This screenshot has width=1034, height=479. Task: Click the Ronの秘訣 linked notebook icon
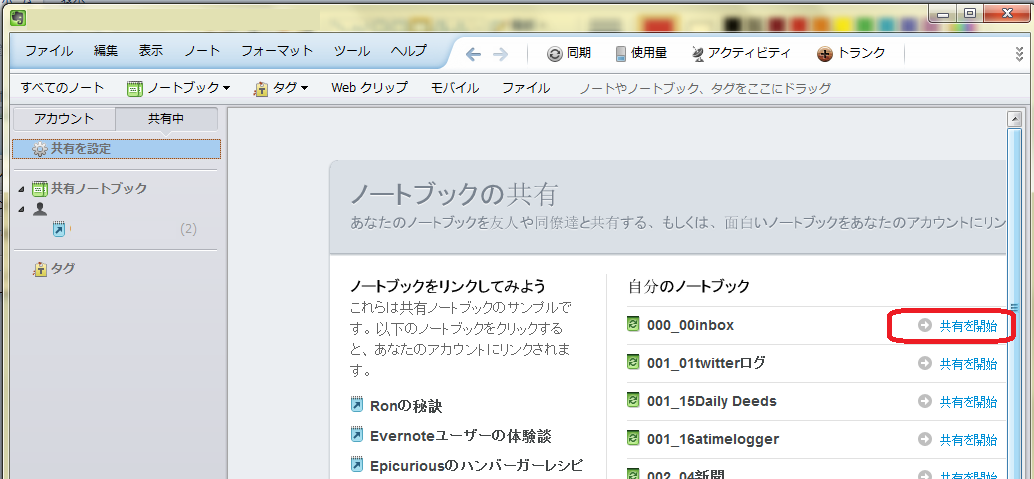coord(357,405)
